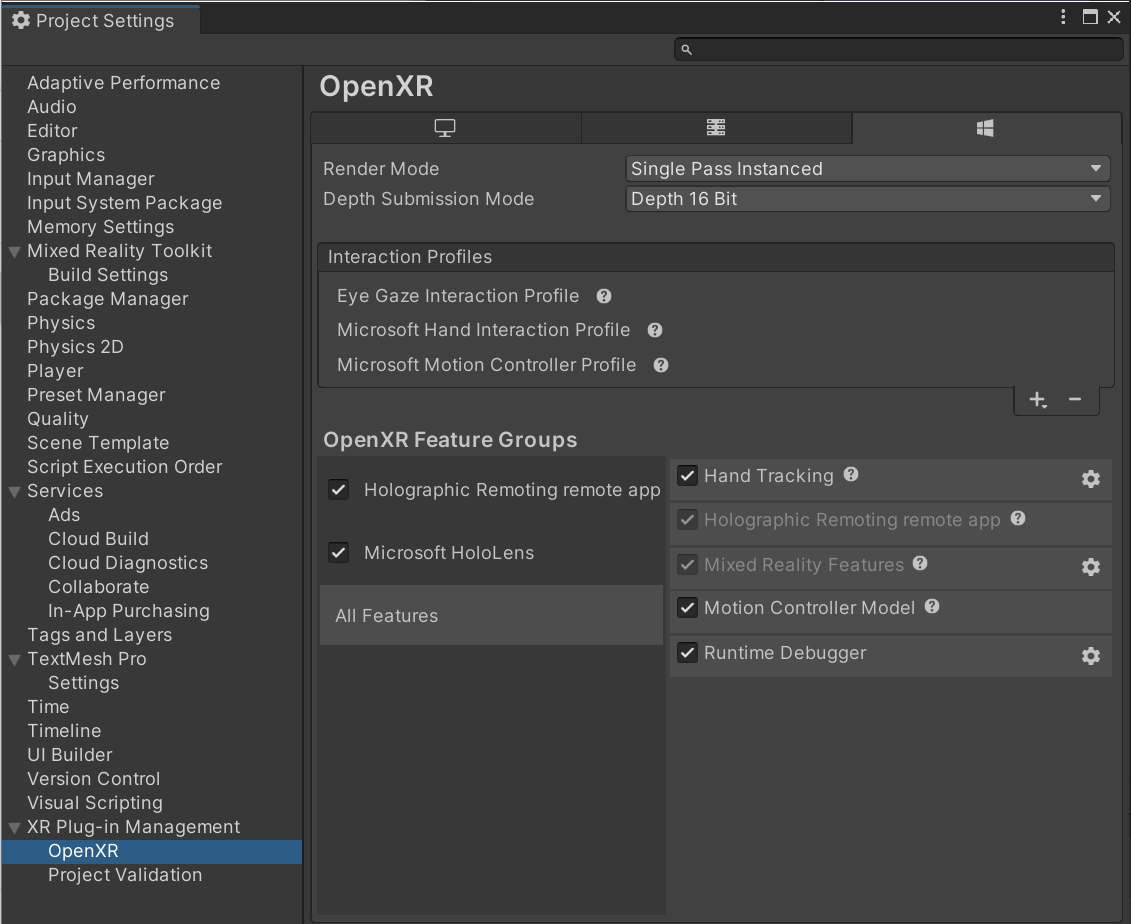Open TextMesh Pro Settings item
This screenshot has height=924, width=1131.
point(84,682)
